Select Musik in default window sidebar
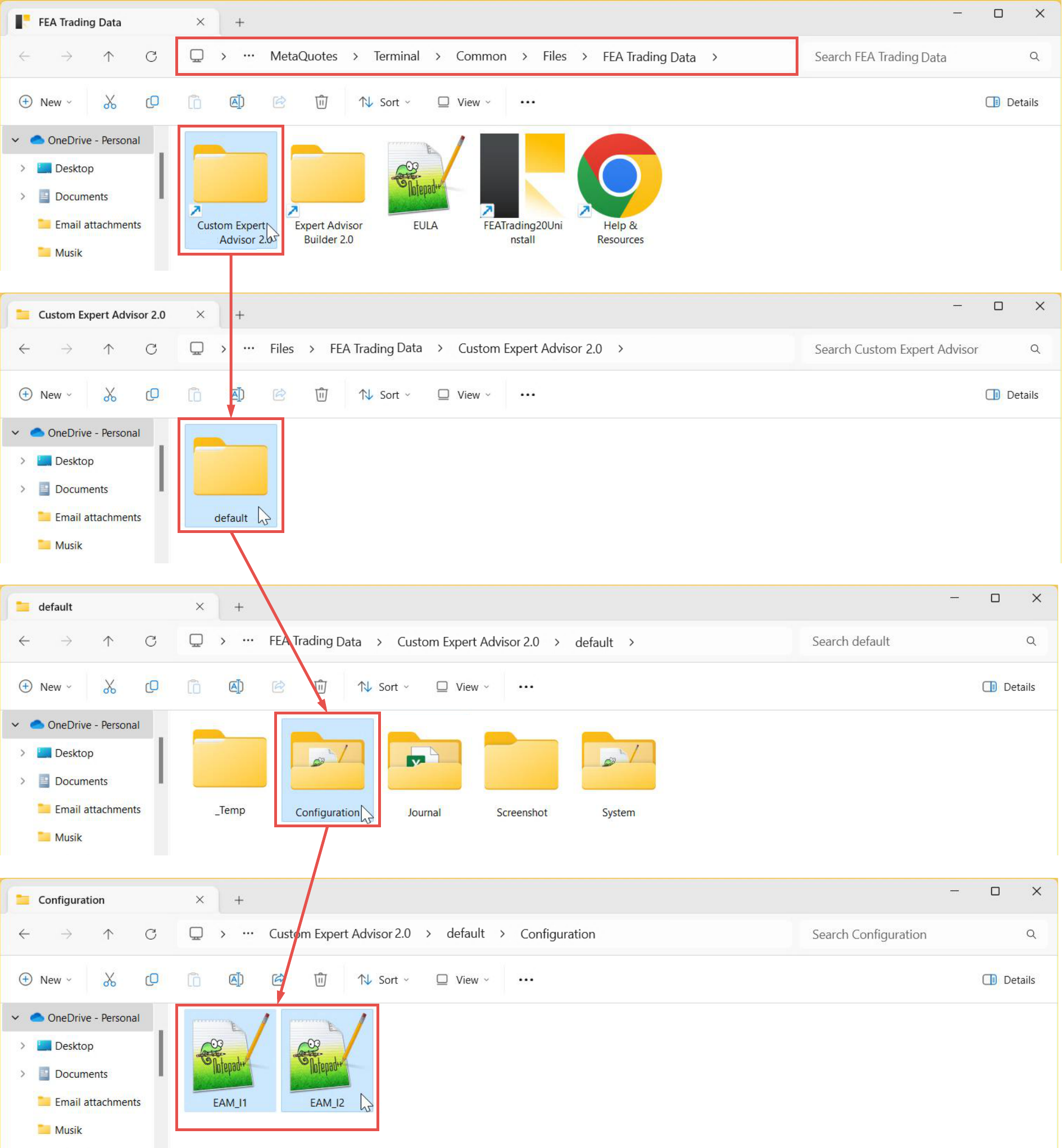Viewport: 1062px width, 1148px height. pyautogui.click(x=60, y=837)
